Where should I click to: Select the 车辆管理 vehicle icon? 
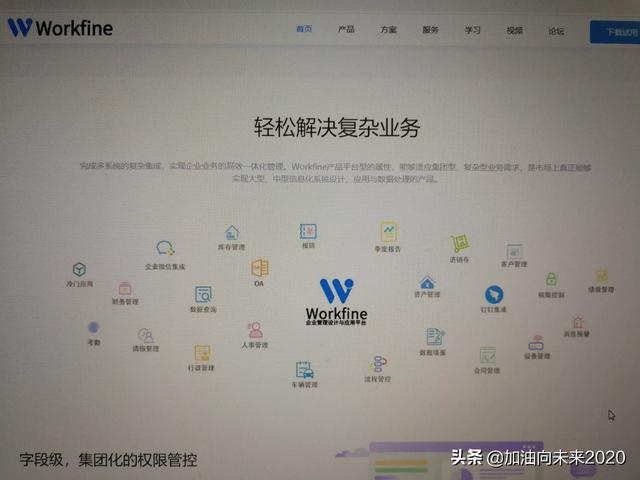[x=304, y=370]
